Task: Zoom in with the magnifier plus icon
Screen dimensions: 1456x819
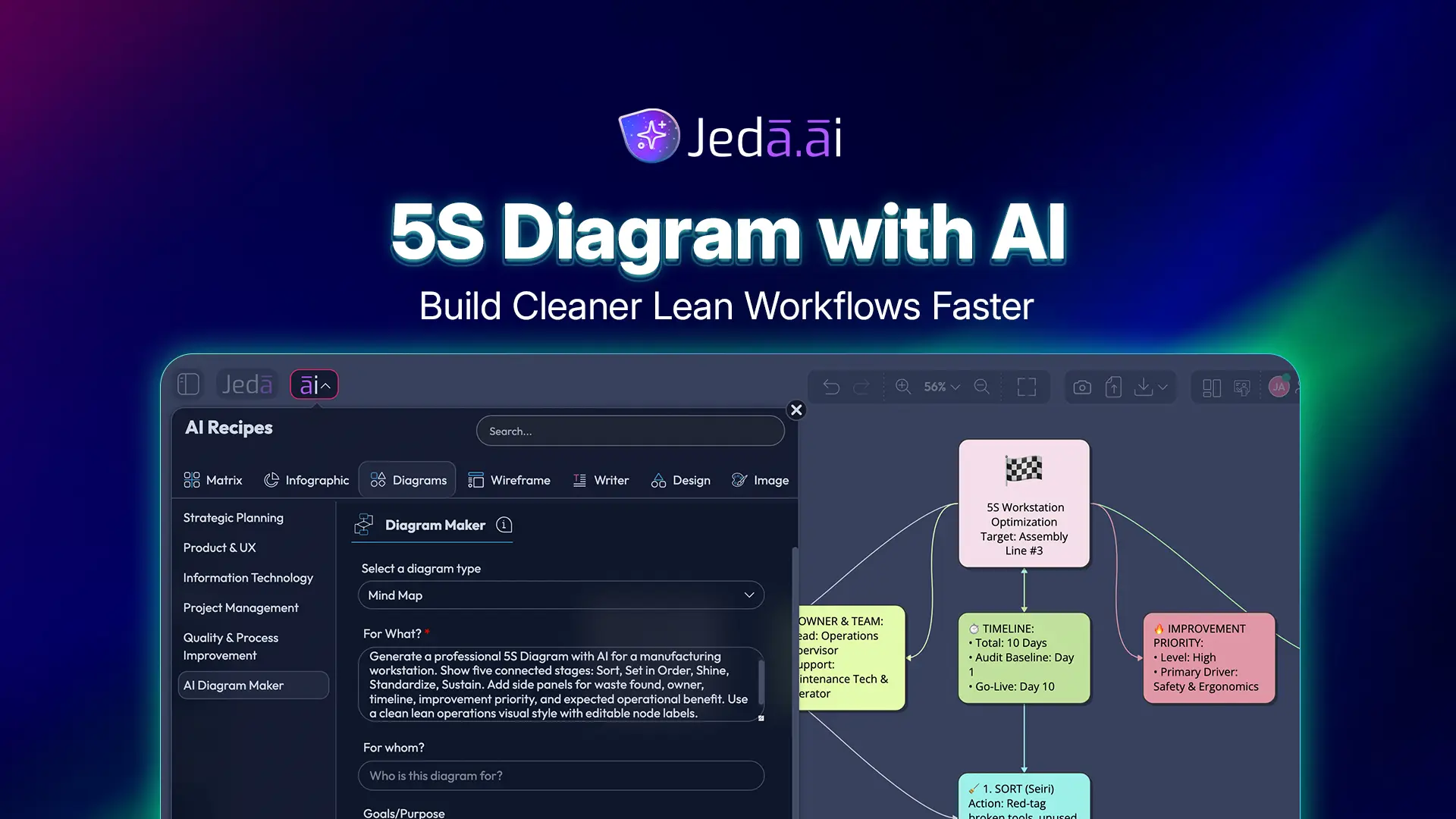Action: (903, 387)
